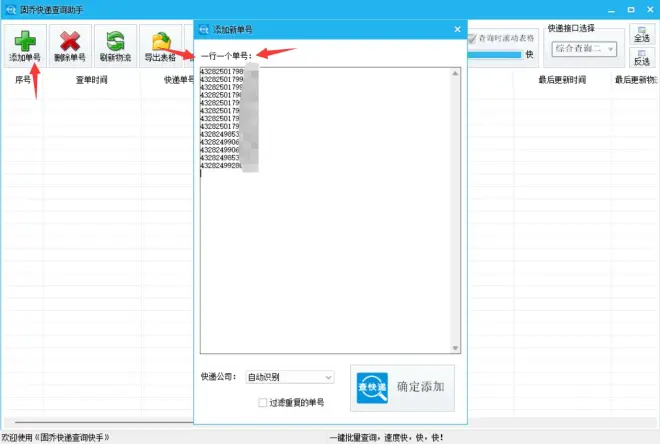Enable 过滤重复的单号 checkbox
The height and width of the screenshot is (444, 660).
(x=262, y=402)
